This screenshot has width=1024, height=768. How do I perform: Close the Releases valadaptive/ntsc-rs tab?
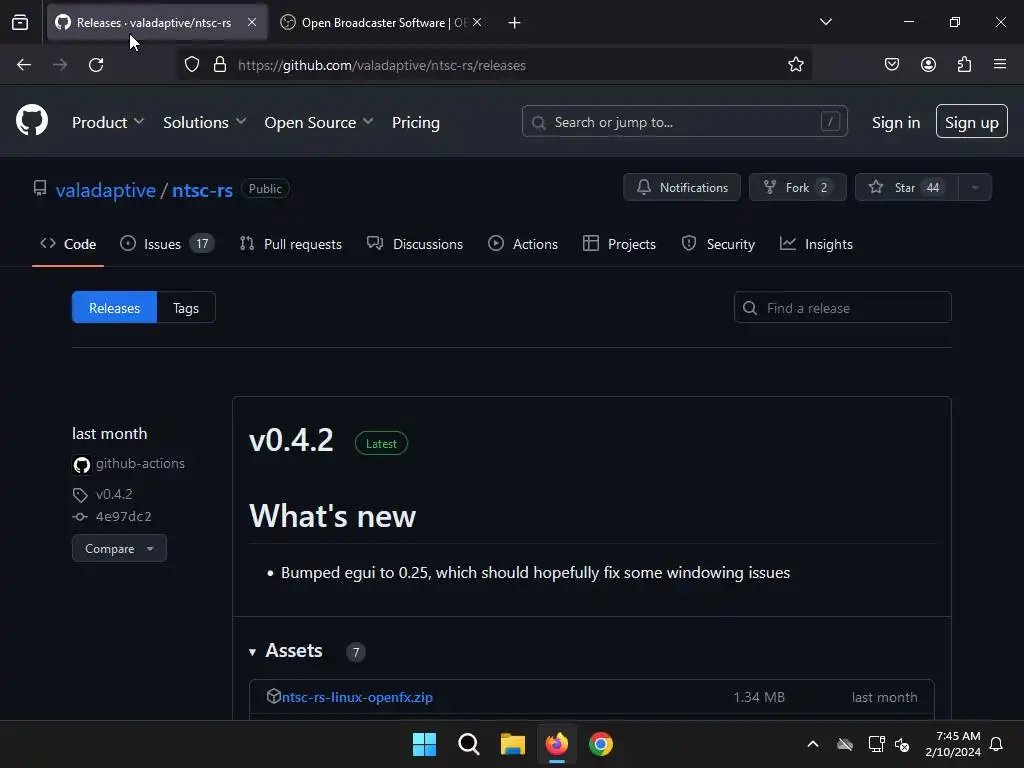pos(252,22)
